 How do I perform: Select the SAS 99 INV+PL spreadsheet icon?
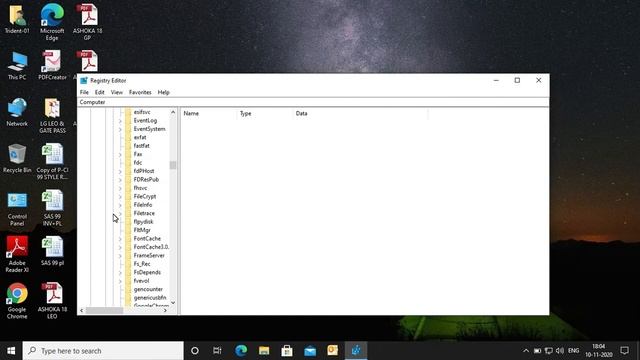(52, 208)
